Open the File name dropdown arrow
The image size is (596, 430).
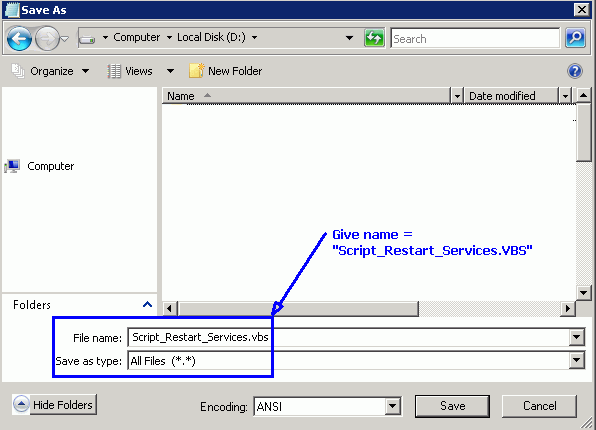[x=576, y=337]
